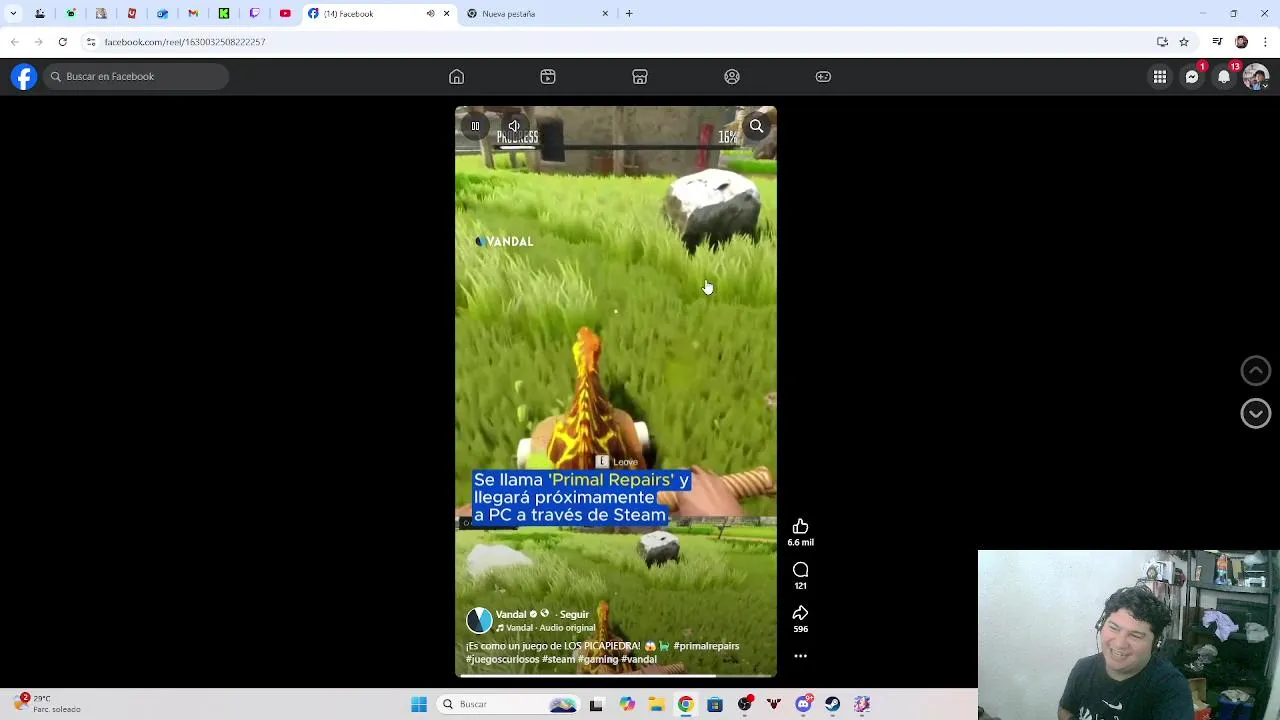Focus the Buscar en Facebook search field
1280x720 pixels.
(136, 77)
